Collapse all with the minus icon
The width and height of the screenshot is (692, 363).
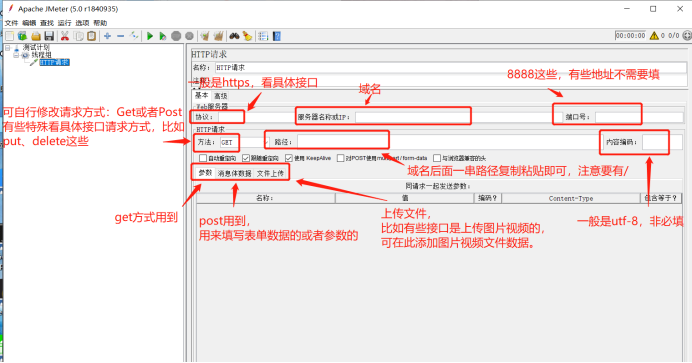(x=120, y=36)
